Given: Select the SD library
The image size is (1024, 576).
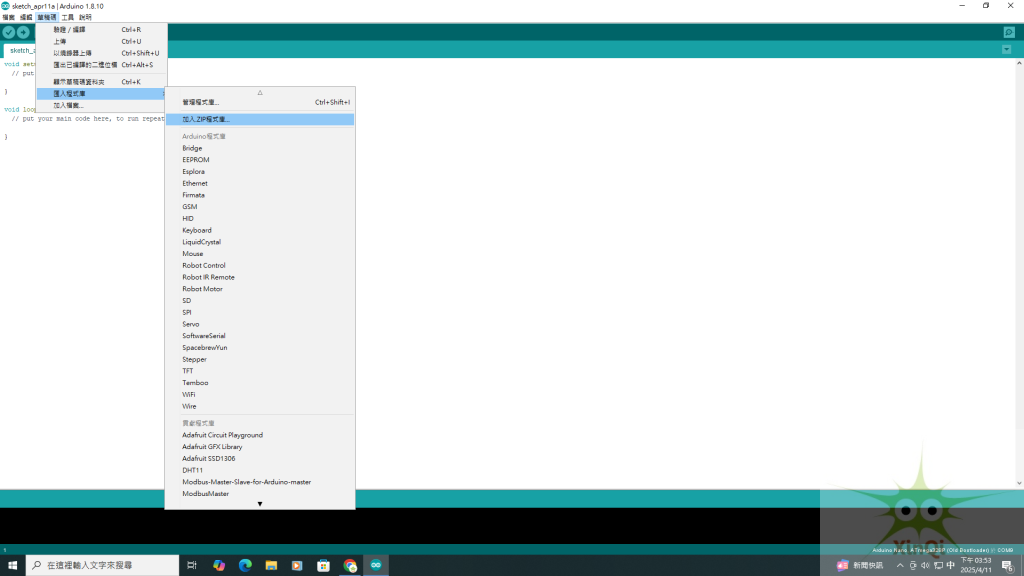Looking at the screenshot, I should pyautogui.click(x=260, y=301).
